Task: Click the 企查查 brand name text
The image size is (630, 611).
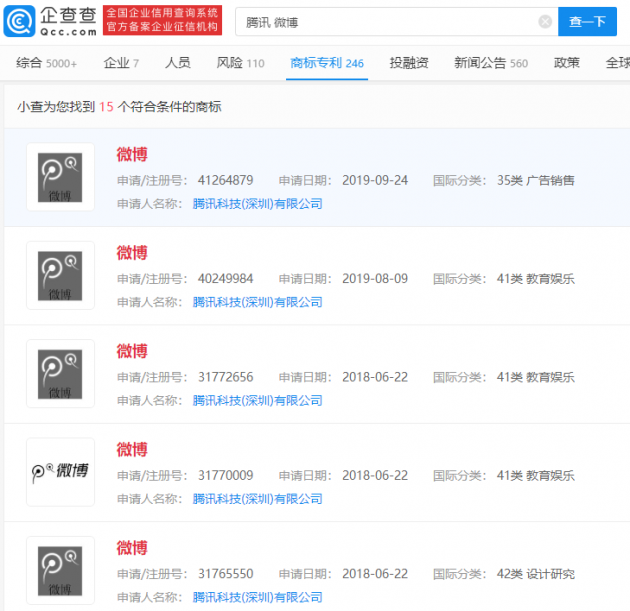Action: pyautogui.click(x=68, y=15)
